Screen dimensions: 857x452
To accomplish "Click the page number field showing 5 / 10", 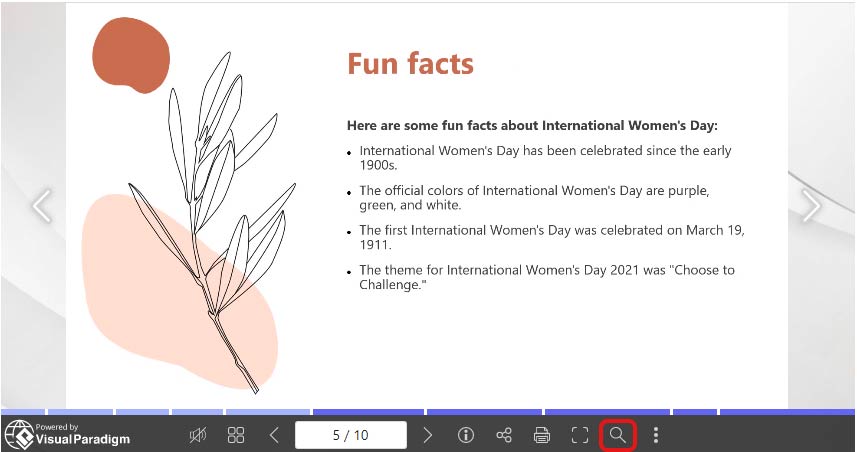I will (351, 435).
